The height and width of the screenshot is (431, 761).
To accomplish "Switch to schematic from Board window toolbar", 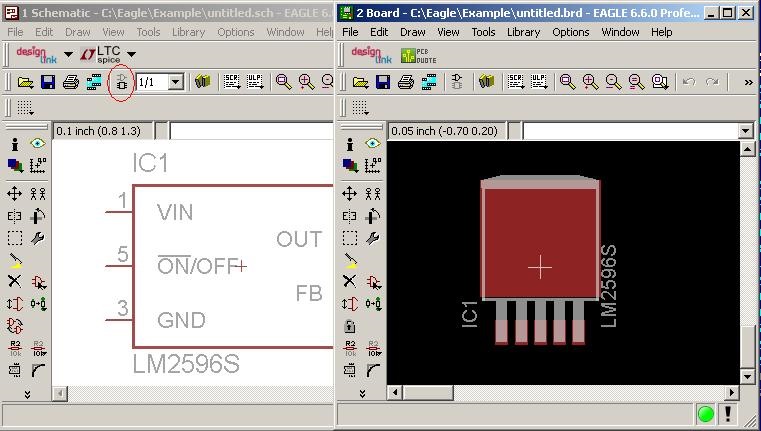I will coord(457,82).
